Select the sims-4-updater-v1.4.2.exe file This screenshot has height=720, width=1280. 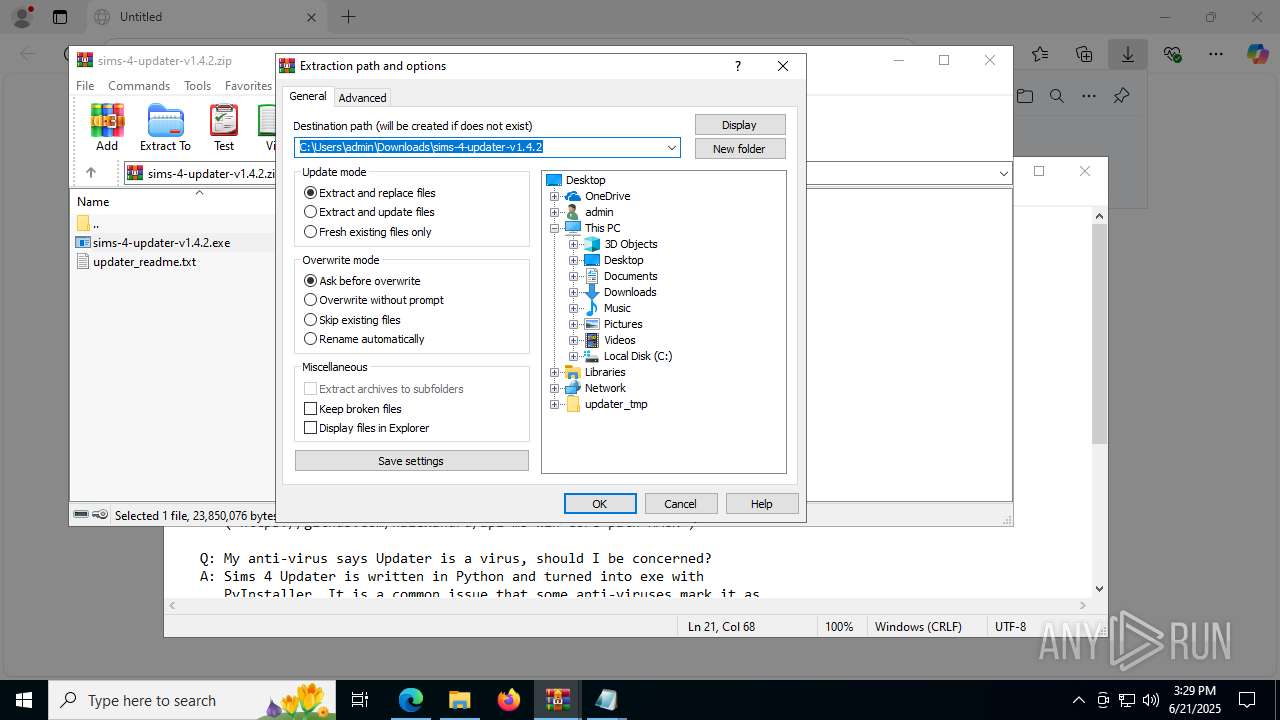153,242
